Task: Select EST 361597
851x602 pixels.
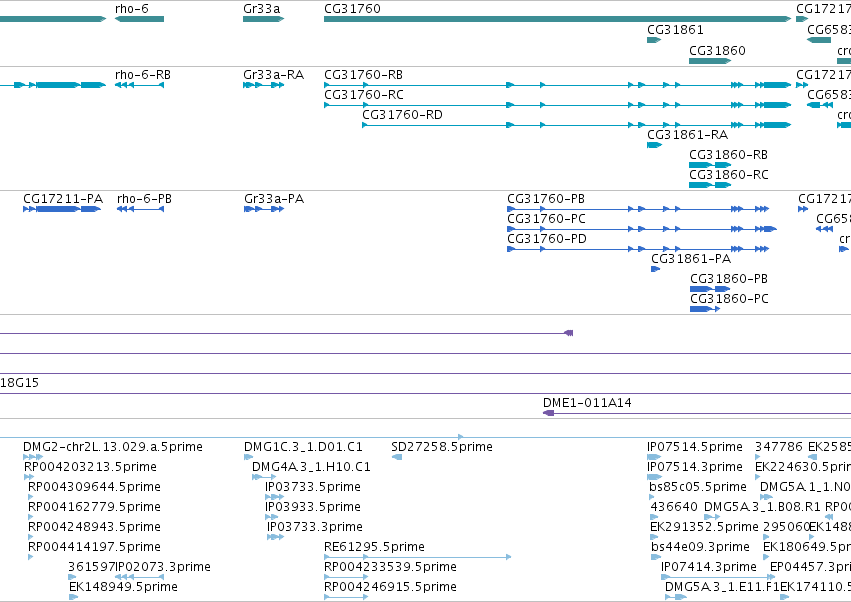Action: 72,578
